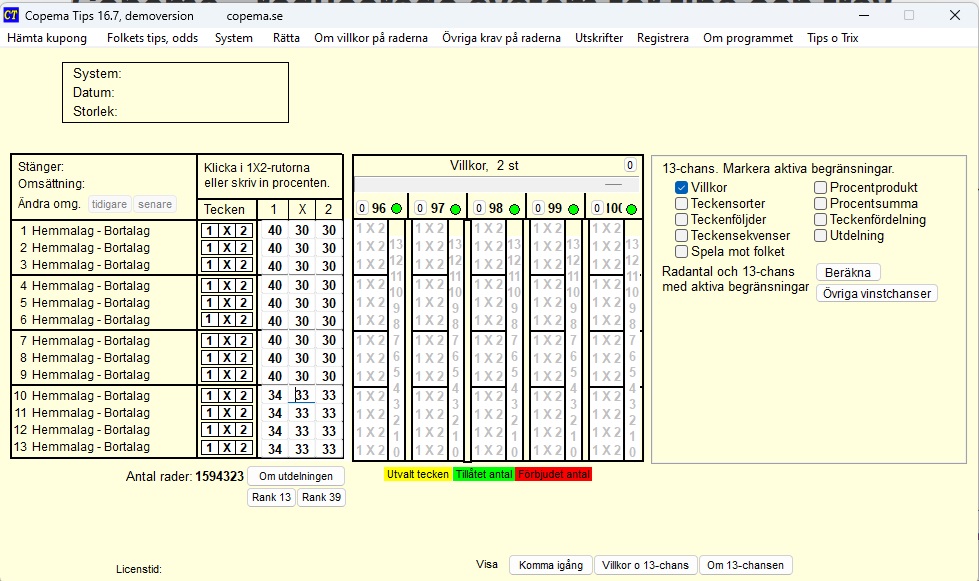Select sign X for match 5

227,303
